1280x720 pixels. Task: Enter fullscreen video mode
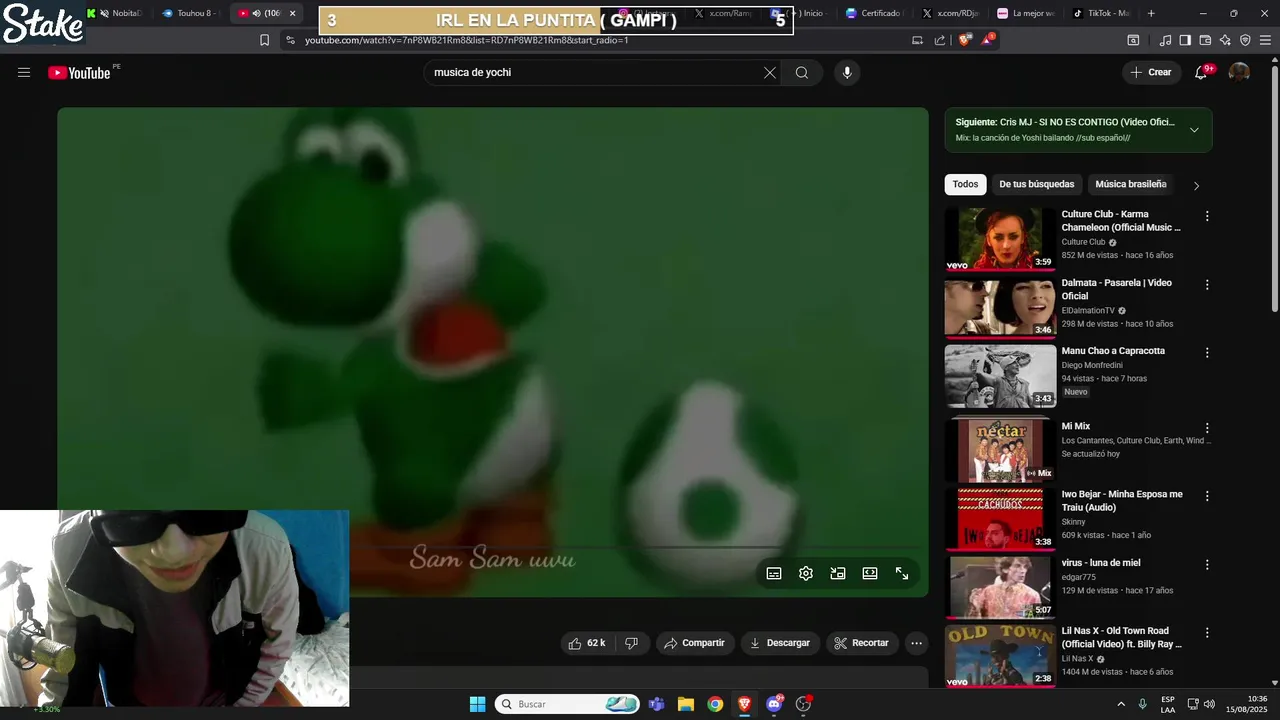pyautogui.click(x=902, y=573)
